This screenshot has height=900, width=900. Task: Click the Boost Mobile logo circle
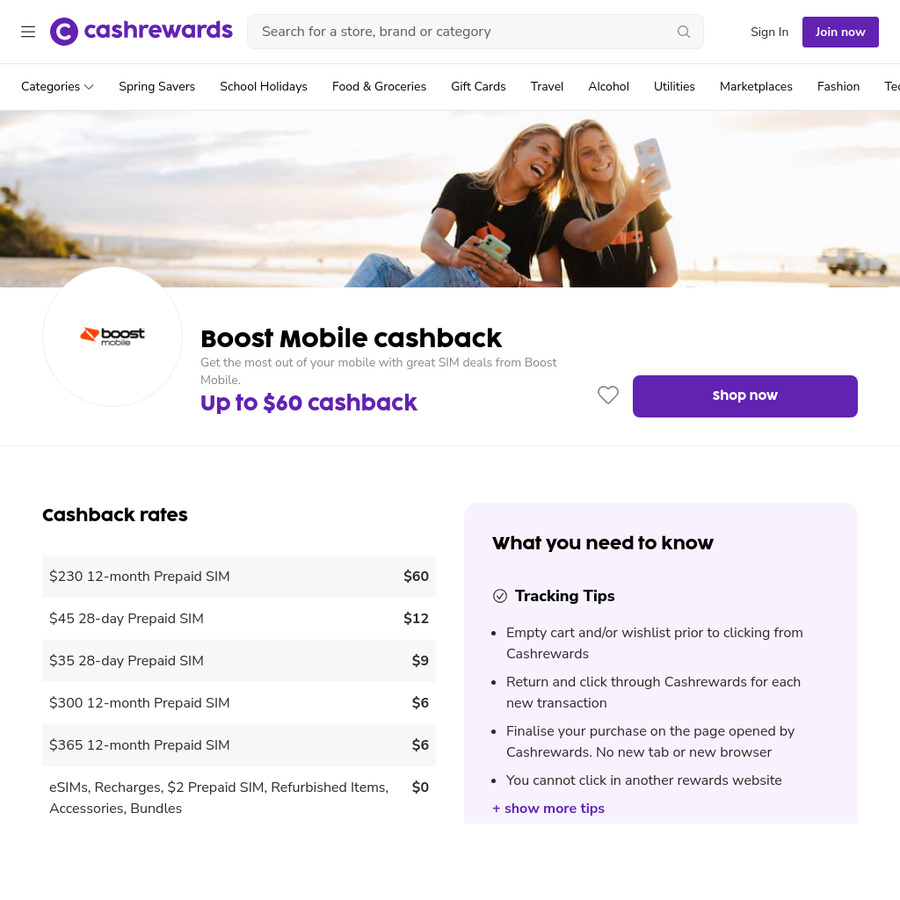pos(112,336)
